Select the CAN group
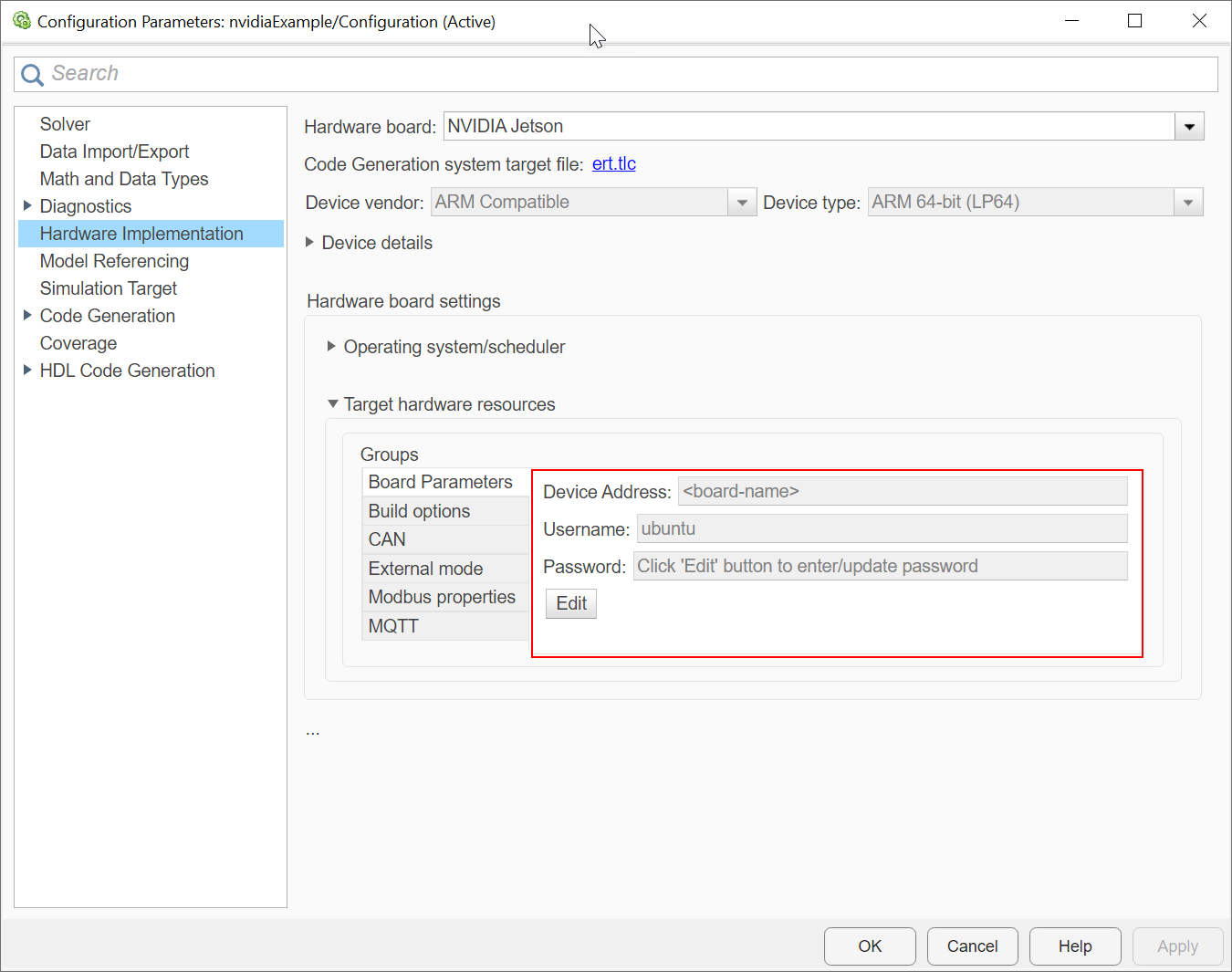Viewport: 1232px width, 972px height. [x=386, y=539]
